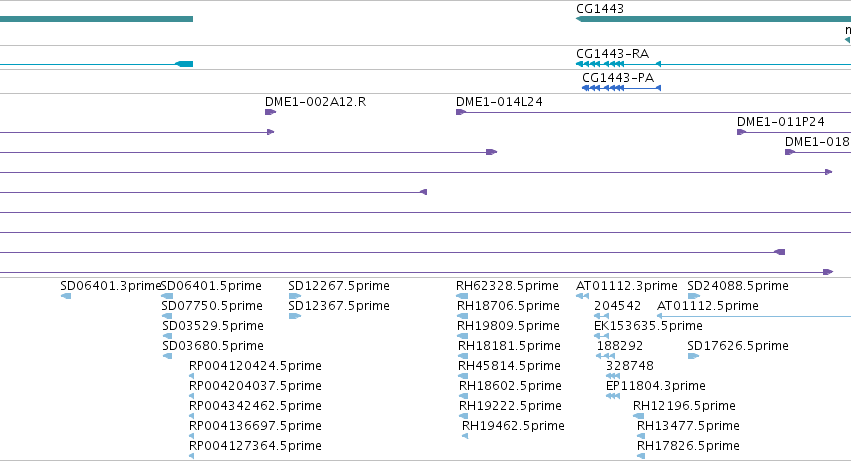Click the SD07750.5prime label
Screen dimensions: 851x461
coord(212,306)
